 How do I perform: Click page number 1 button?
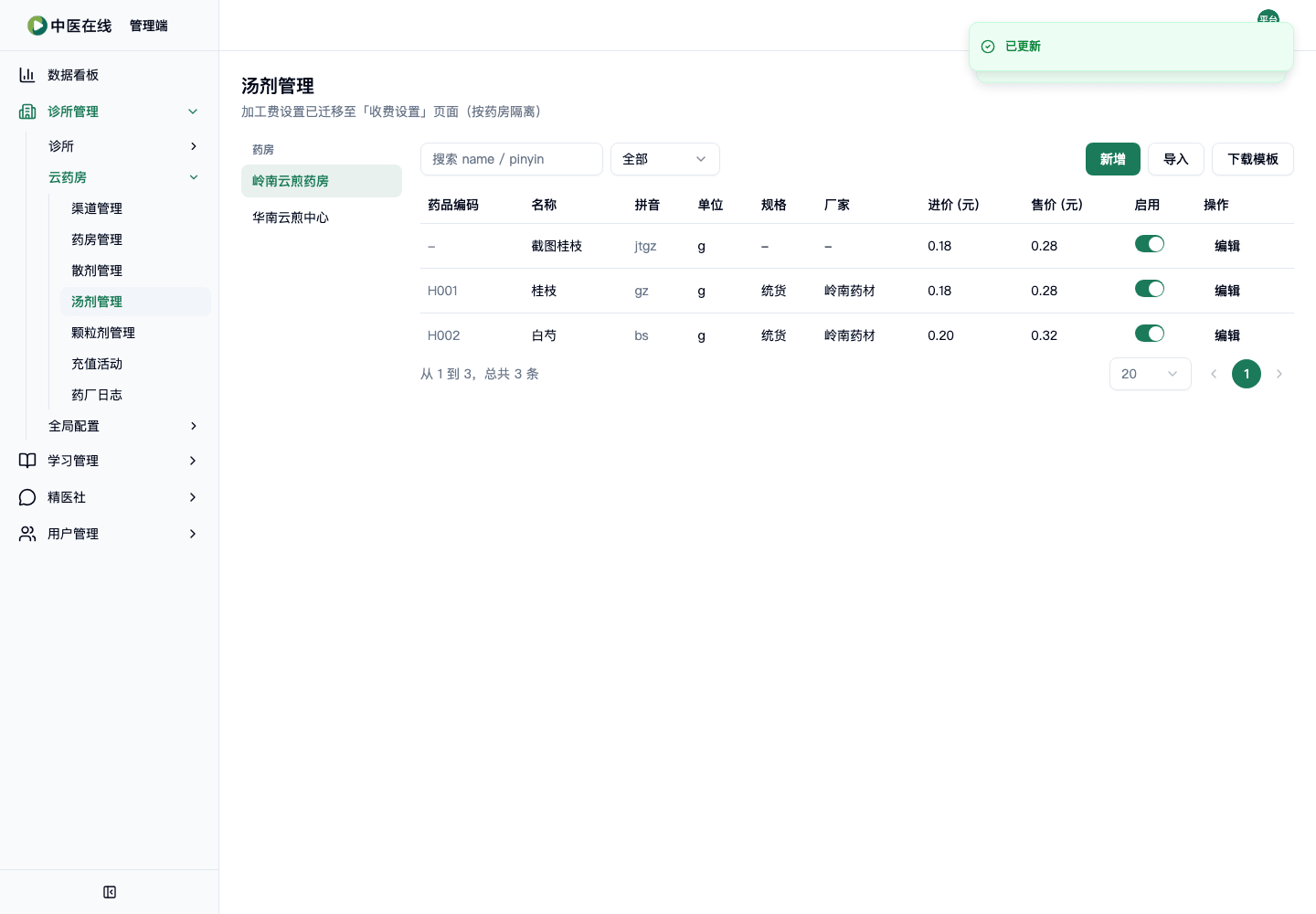pos(1247,374)
